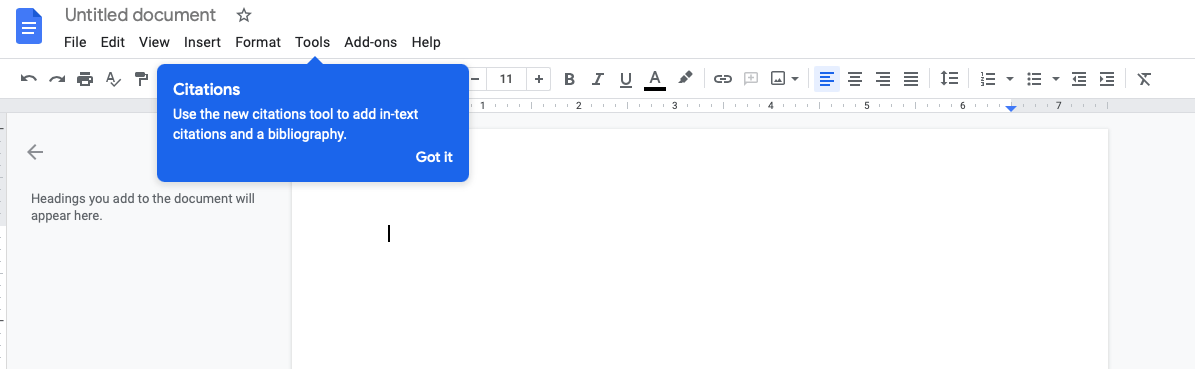This screenshot has width=1195, height=369.
Task: Open the Add-ons menu
Action: (370, 42)
